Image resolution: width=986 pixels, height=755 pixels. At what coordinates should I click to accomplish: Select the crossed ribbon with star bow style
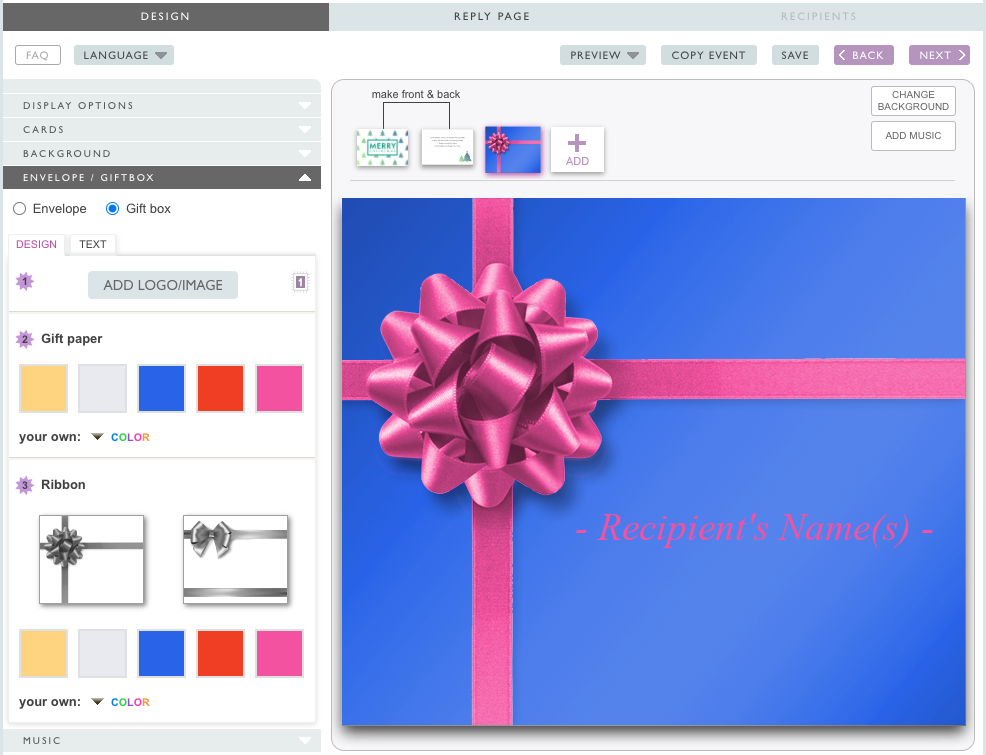pos(91,559)
